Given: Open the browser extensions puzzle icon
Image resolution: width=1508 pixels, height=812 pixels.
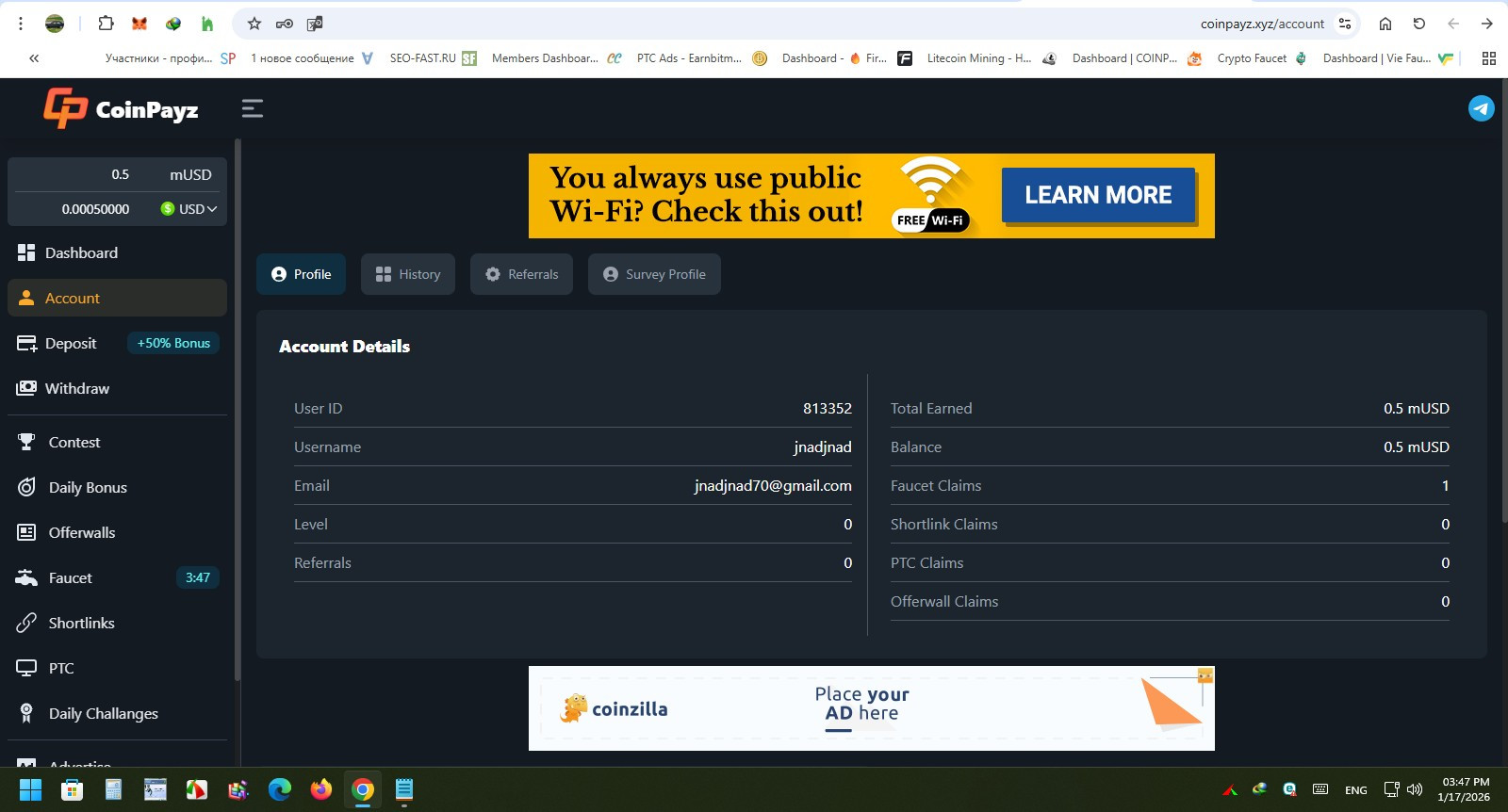Looking at the screenshot, I should tap(106, 24).
